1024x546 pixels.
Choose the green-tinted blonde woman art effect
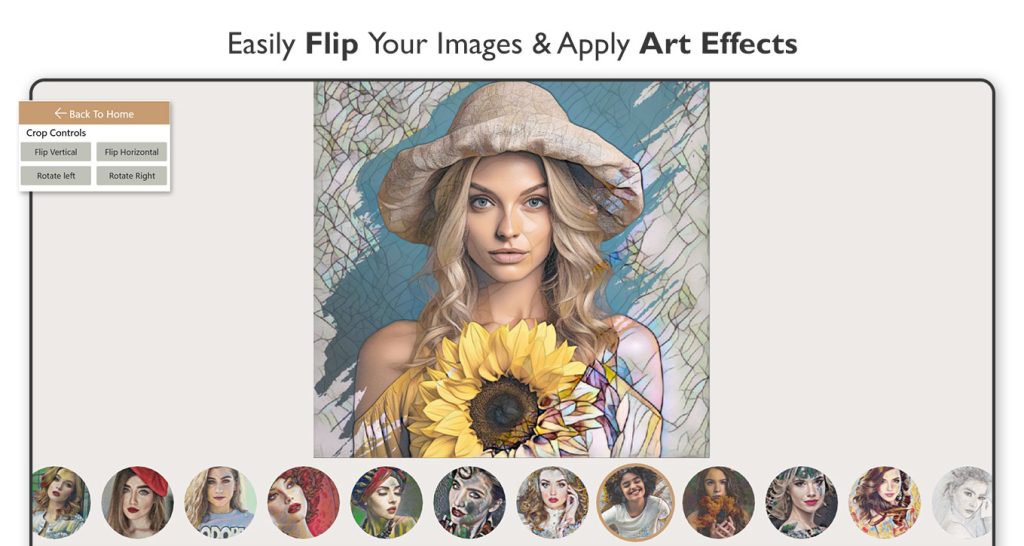pos(801,502)
